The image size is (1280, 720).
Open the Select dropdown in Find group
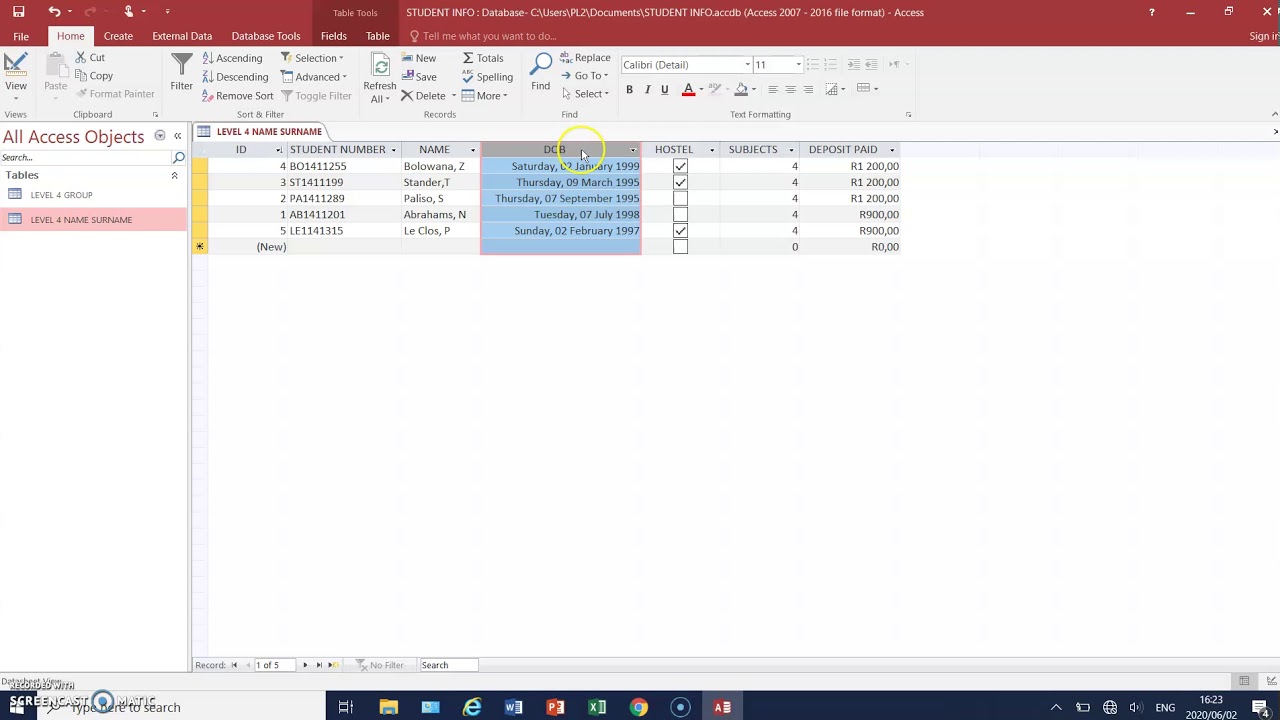click(585, 94)
